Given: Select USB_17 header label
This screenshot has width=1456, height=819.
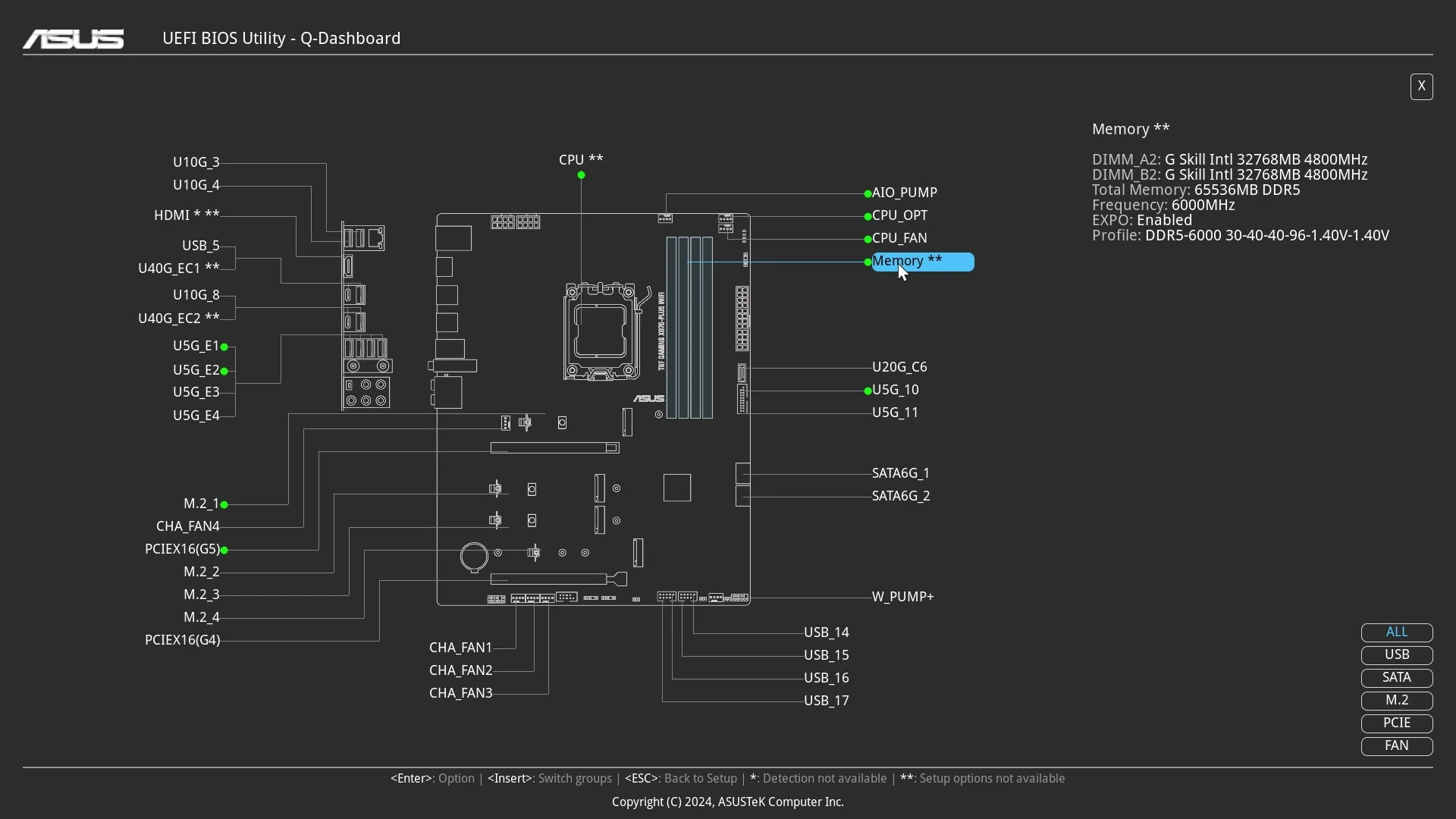Looking at the screenshot, I should pos(826,701).
